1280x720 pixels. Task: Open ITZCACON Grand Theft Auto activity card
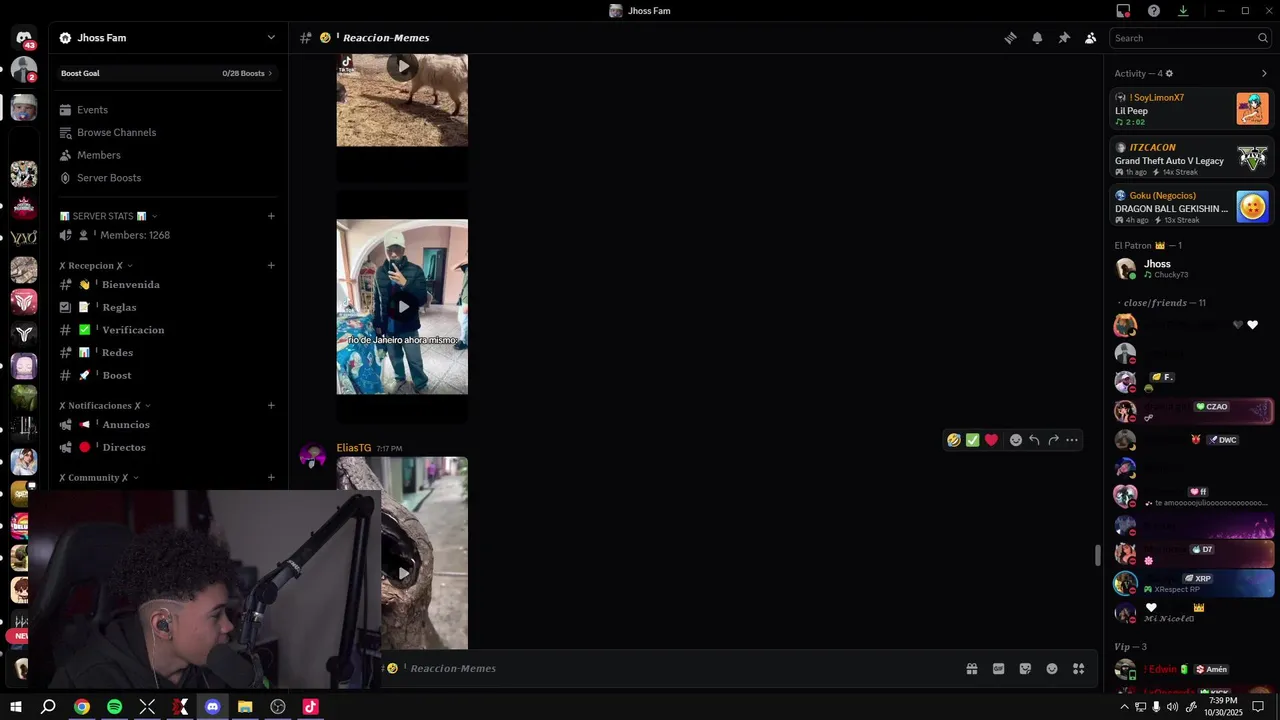point(1192,160)
